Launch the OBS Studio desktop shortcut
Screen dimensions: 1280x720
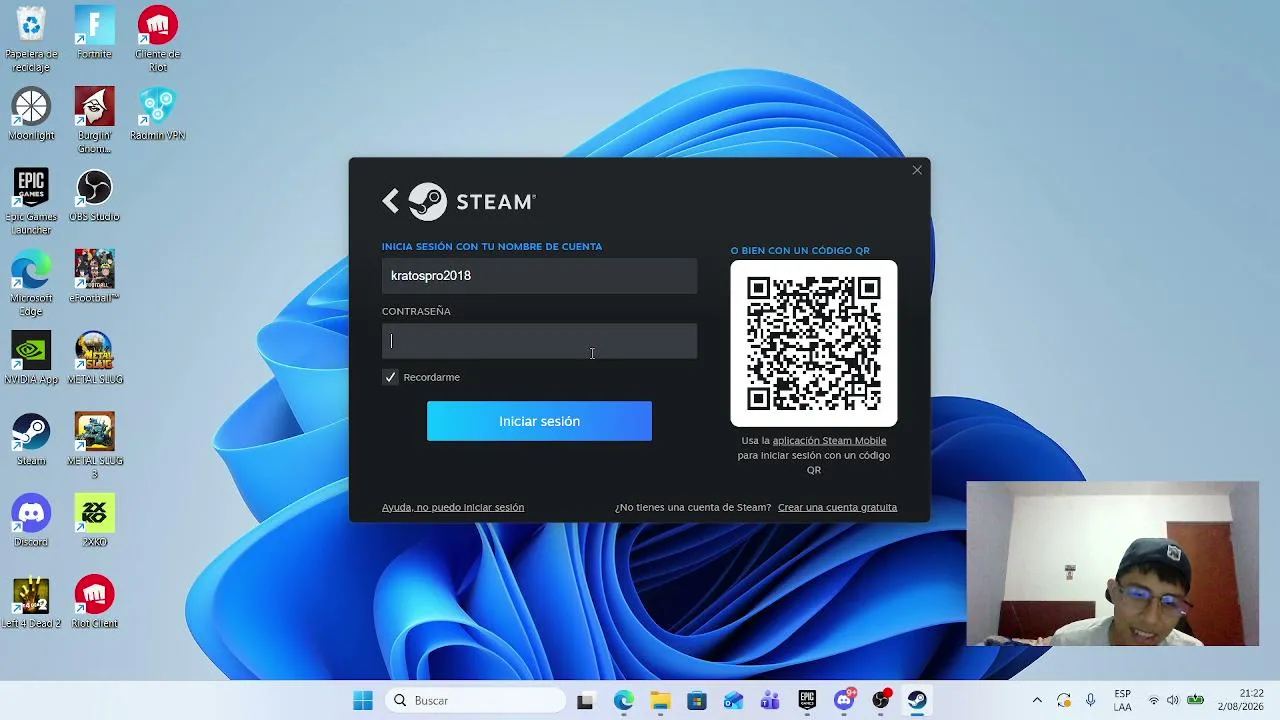click(94, 195)
